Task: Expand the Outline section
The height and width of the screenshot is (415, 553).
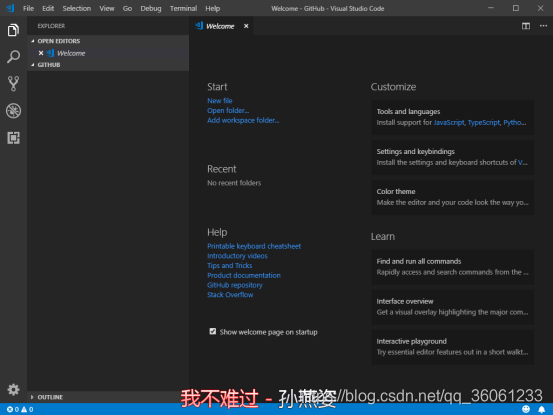Action: click(108, 397)
